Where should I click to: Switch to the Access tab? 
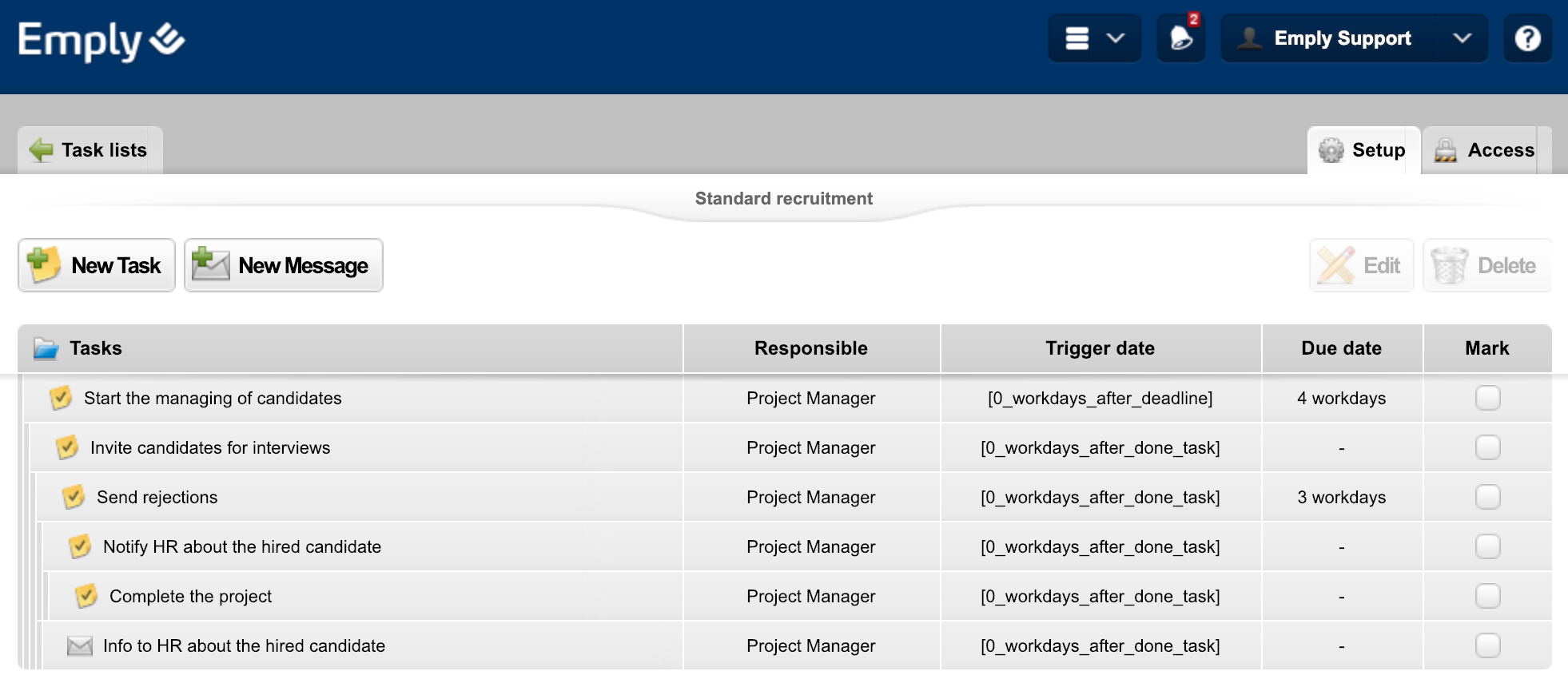click(1486, 150)
